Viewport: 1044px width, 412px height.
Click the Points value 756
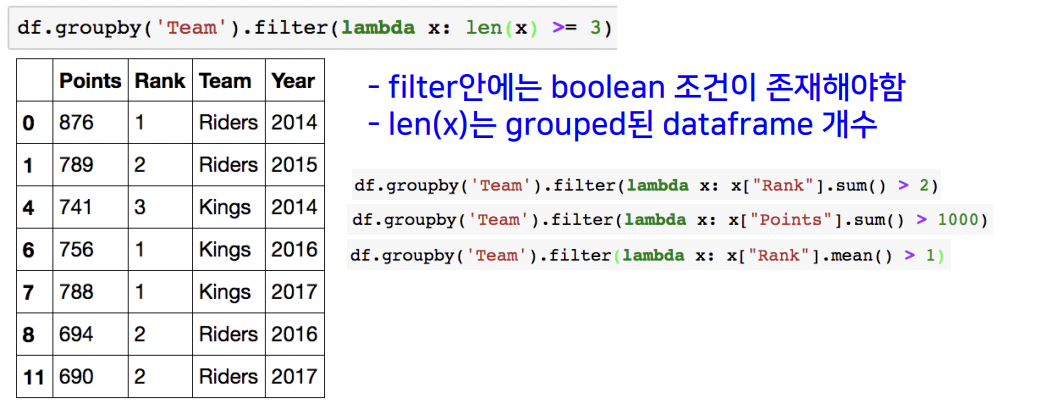pyautogui.click(x=77, y=250)
